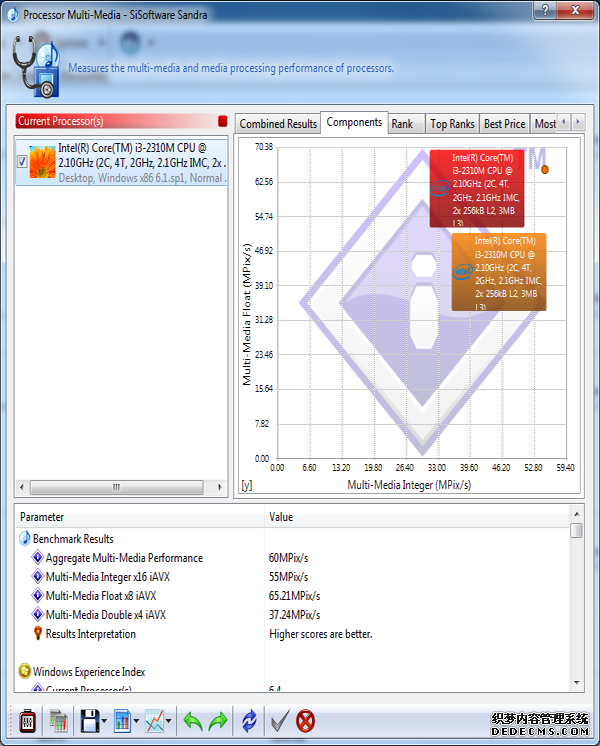This screenshot has height=746, width=600.
Task: Click the red square on Current Processor(s) header
Action: 223,121
